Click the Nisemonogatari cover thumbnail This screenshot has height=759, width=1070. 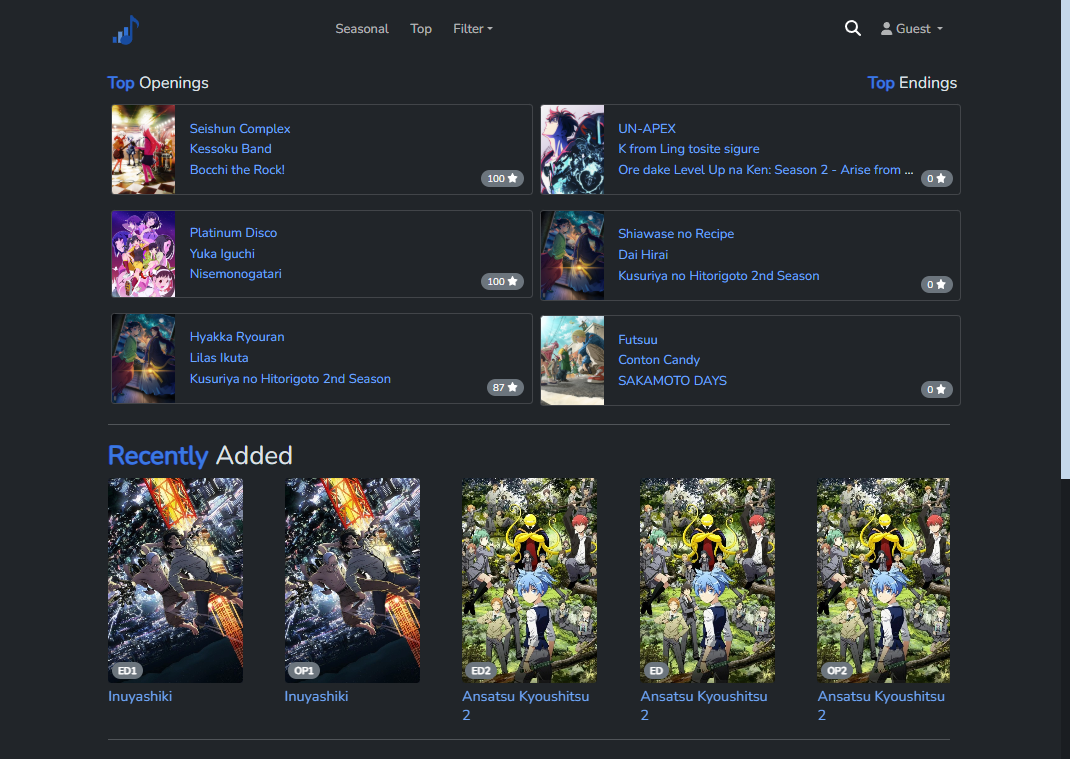[143, 254]
